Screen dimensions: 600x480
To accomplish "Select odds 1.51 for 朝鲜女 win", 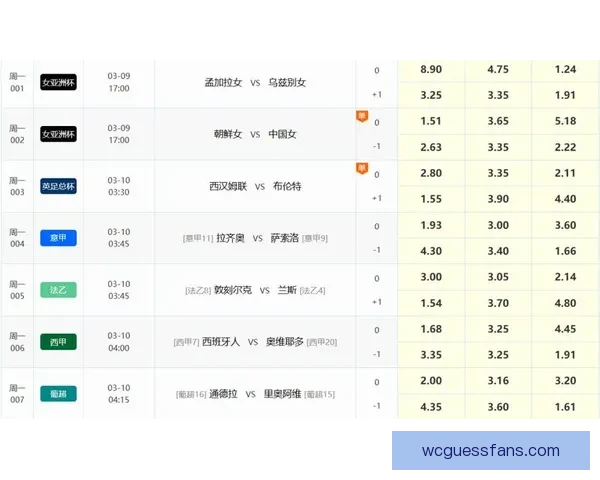I will pyautogui.click(x=431, y=121).
